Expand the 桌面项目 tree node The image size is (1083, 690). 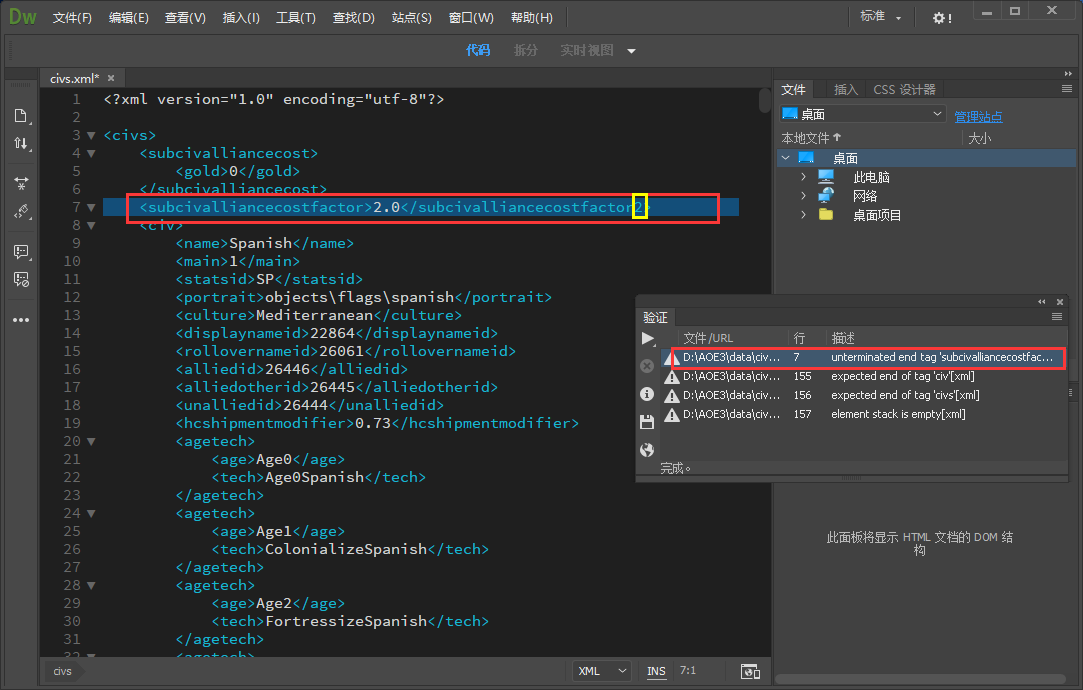(803, 215)
